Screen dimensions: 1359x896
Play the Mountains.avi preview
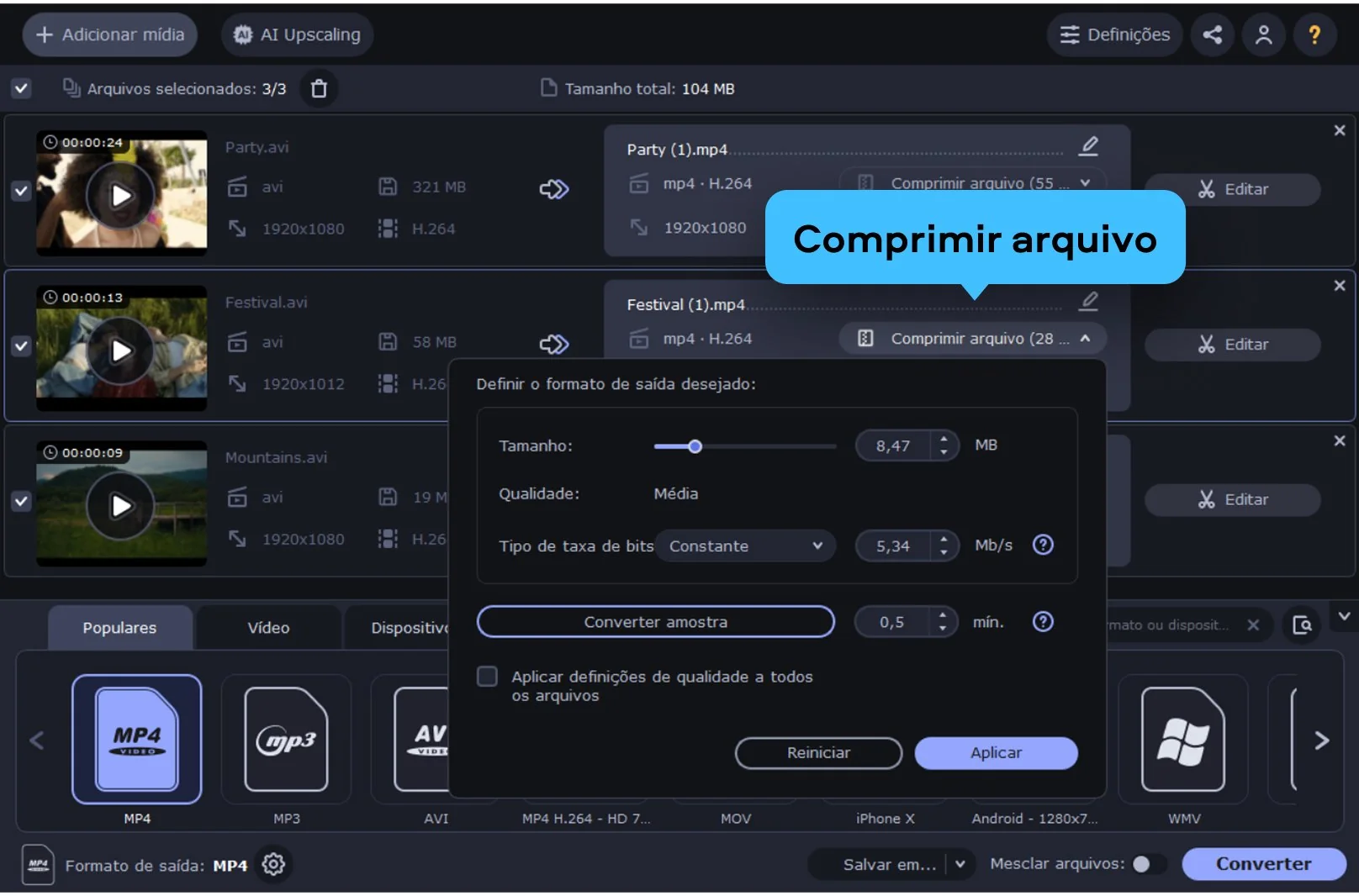[121, 505]
